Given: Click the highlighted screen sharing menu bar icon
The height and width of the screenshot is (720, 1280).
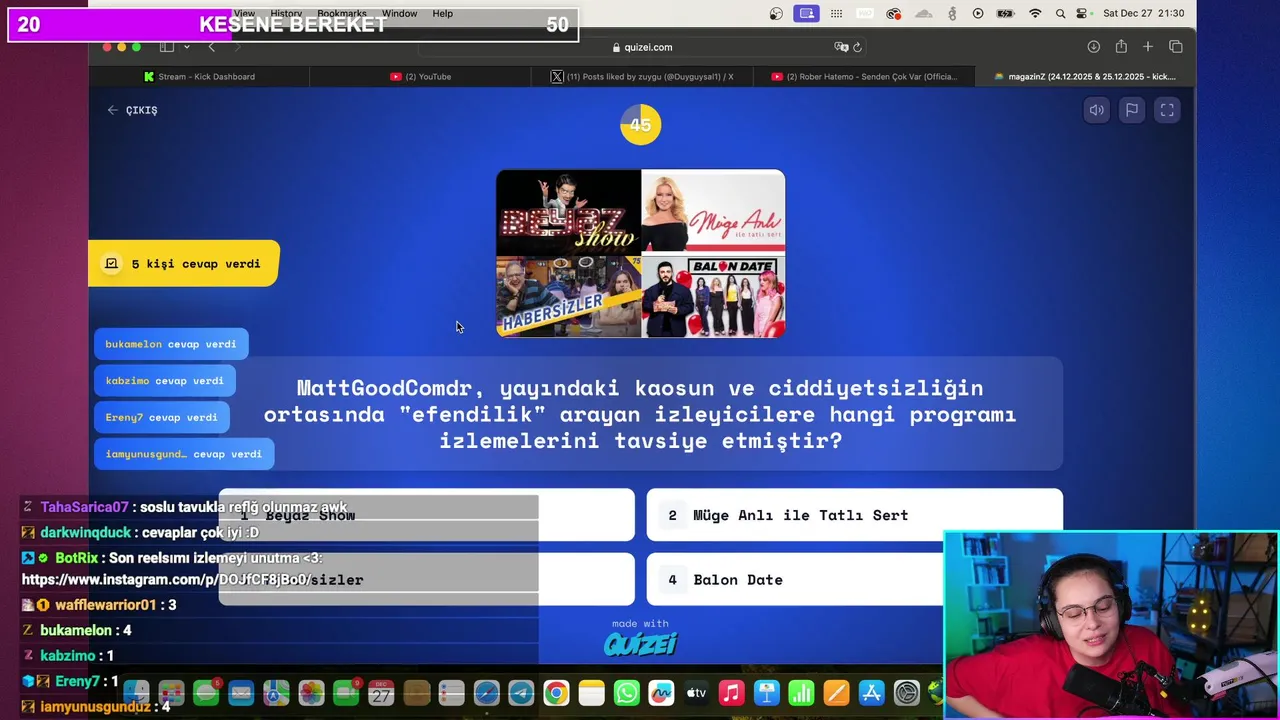Looking at the screenshot, I should tap(807, 14).
